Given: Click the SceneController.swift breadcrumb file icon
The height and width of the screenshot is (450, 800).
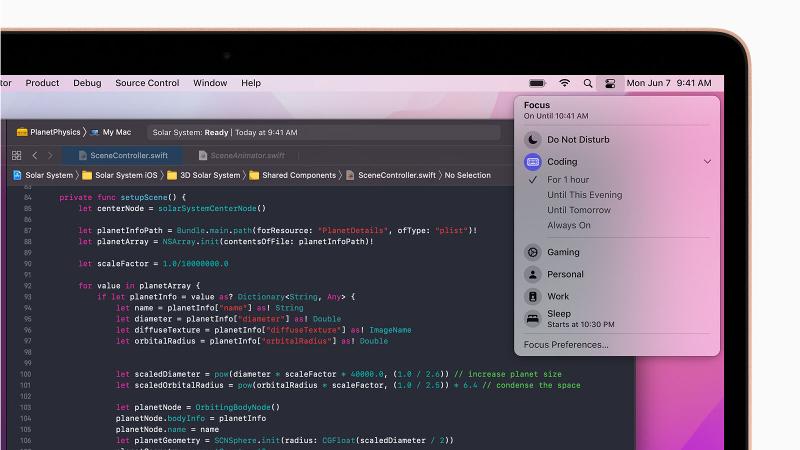Looking at the screenshot, I should pyautogui.click(x=350, y=175).
